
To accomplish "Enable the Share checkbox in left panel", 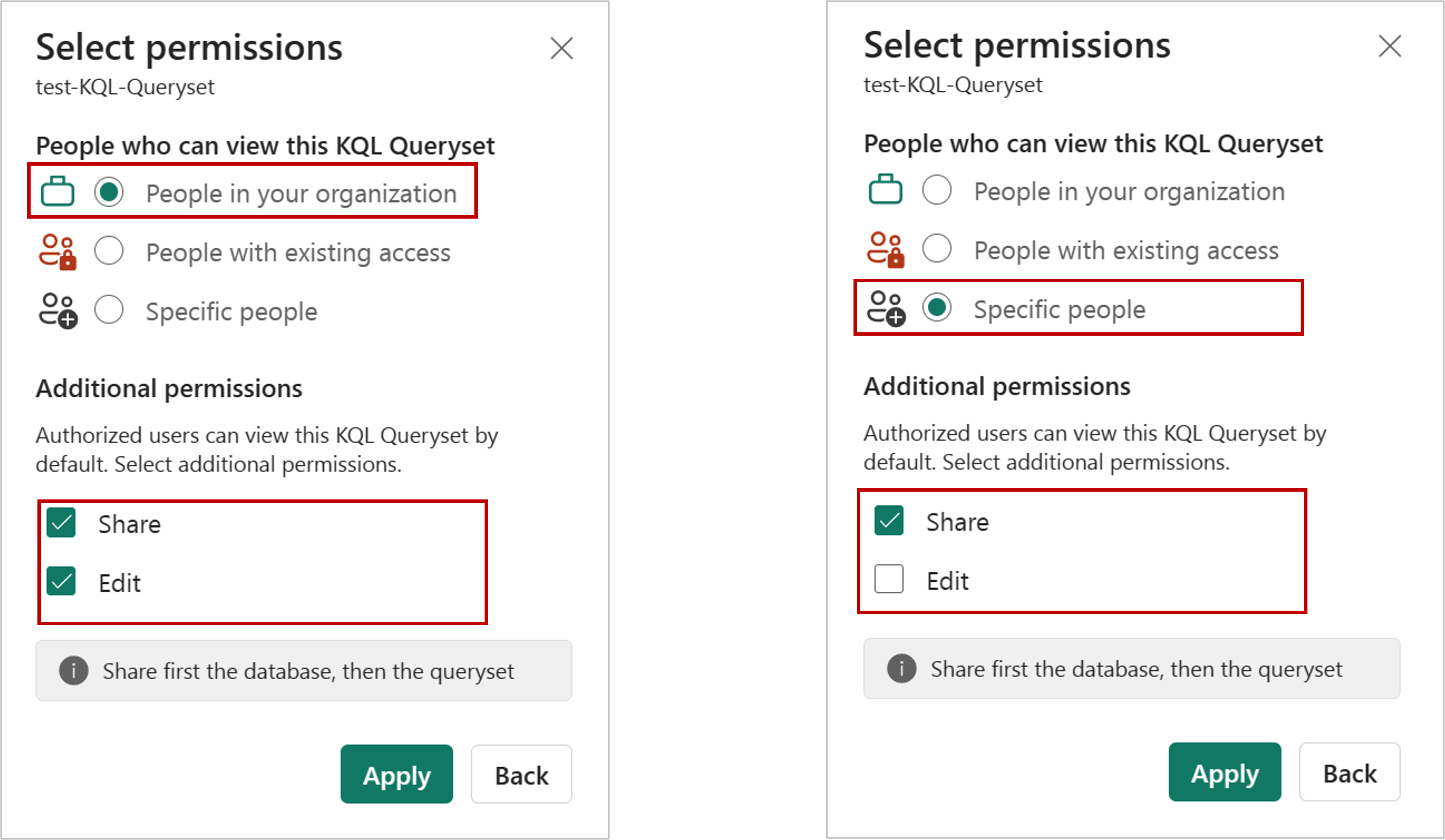I will coord(62,522).
